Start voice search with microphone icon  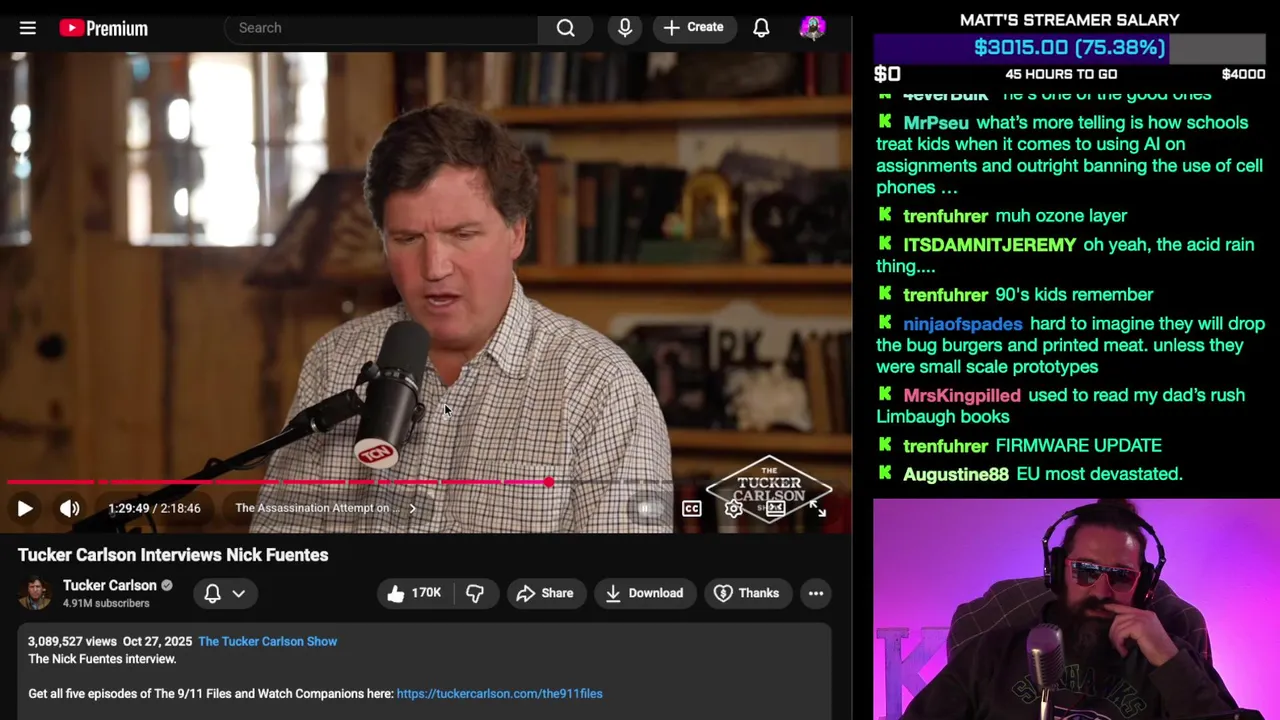tap(625, 28)
